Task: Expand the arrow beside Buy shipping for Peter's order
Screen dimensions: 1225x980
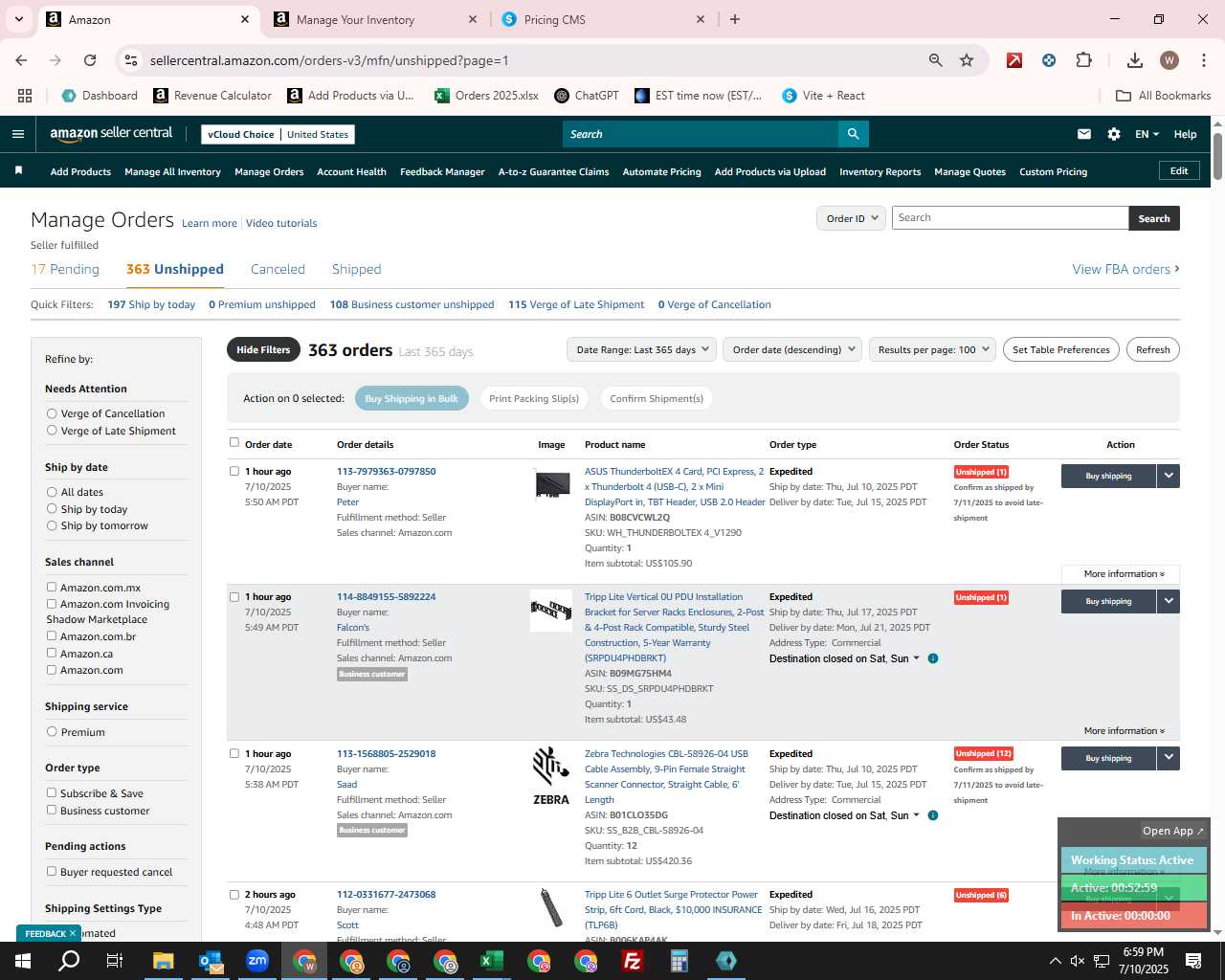Action: [1168, 476]
